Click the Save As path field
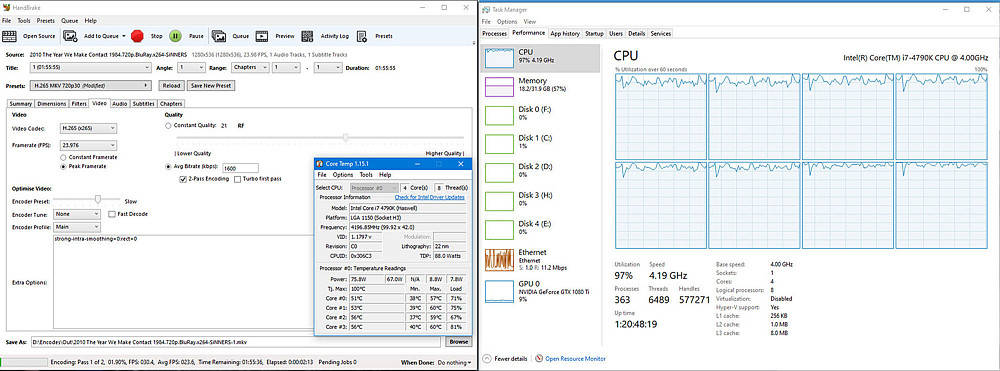Viewport: 1000px width, 371px height. (x=235, y=342)
